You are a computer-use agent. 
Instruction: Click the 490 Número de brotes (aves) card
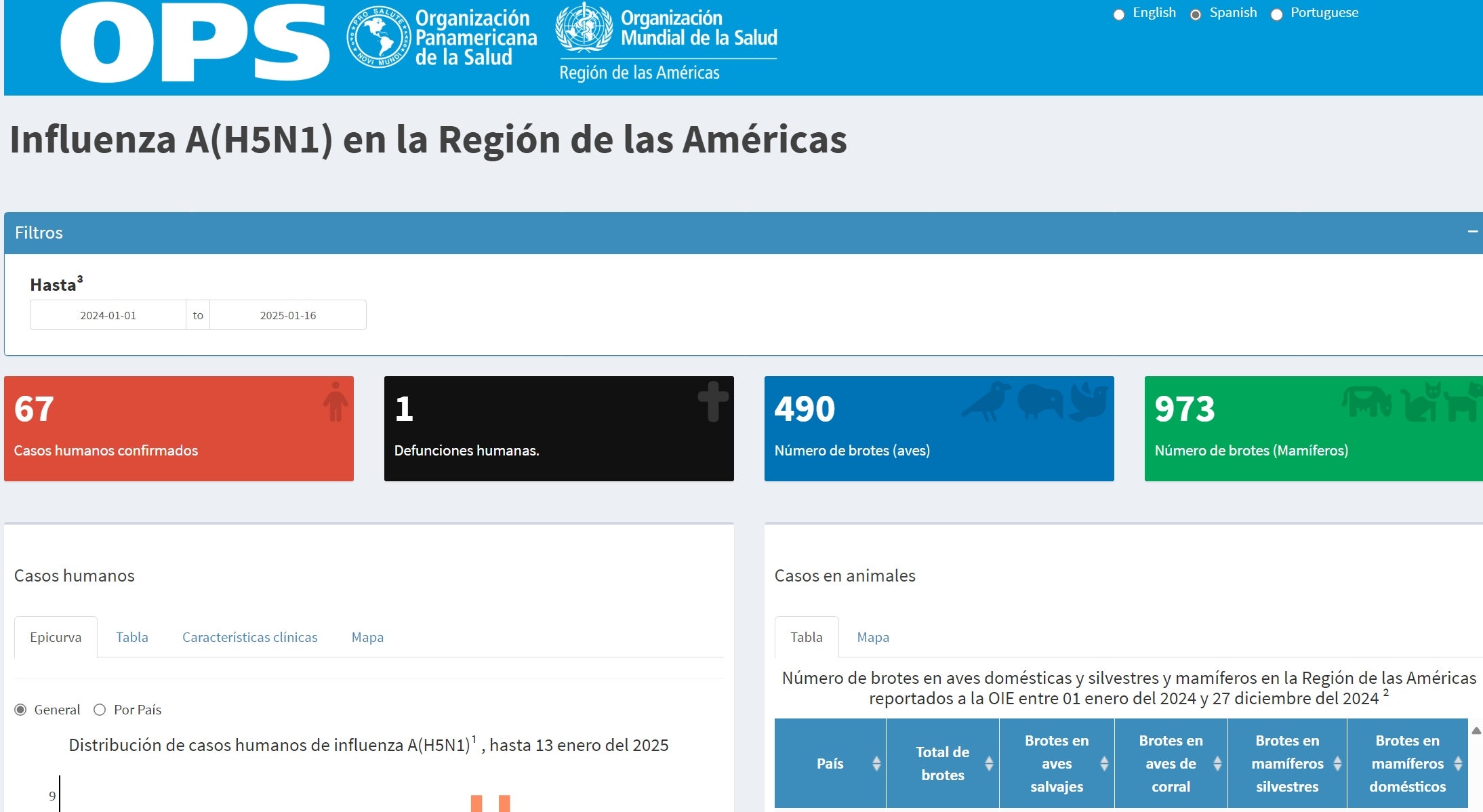[939, 428]
